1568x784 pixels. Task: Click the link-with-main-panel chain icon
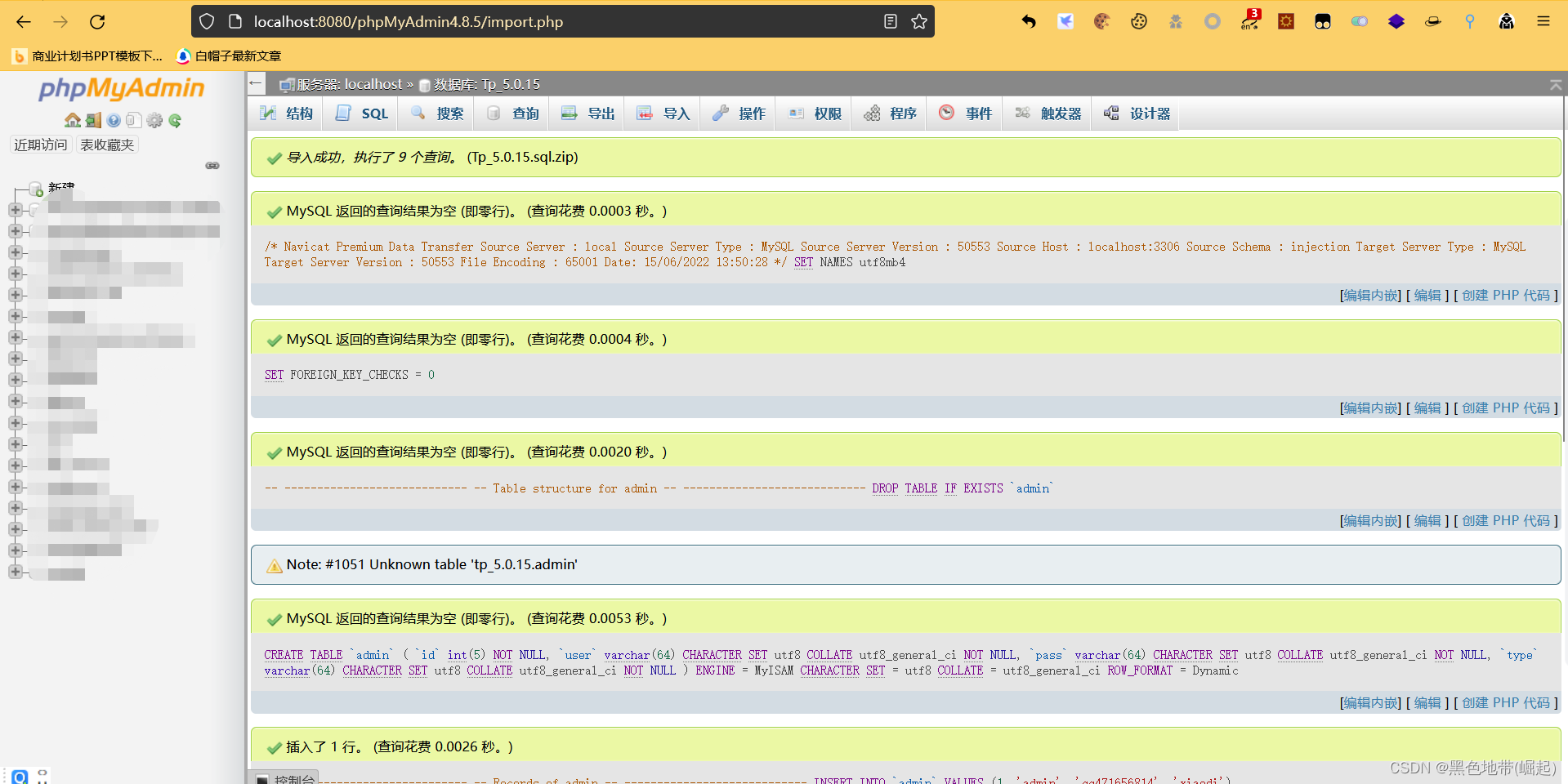click(x=212, y=166)
